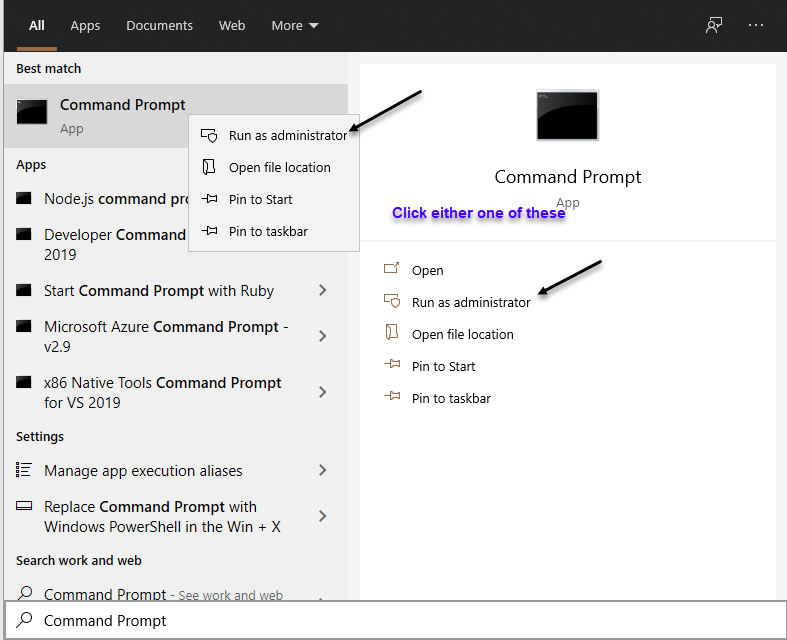Expand Microsoft Azure Command Prompt chevron
Image resolution: width=787 pixels, height=640 pixels.
tap(323, 336)
